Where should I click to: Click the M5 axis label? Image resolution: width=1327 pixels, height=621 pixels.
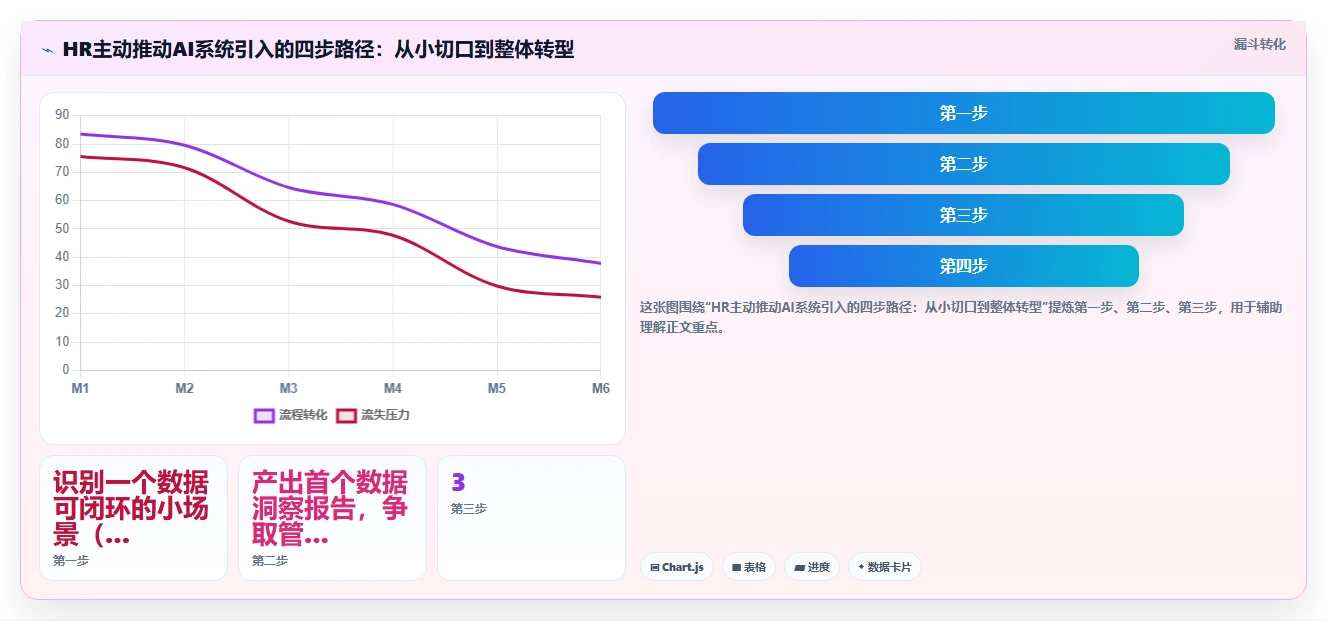(497, 388)
